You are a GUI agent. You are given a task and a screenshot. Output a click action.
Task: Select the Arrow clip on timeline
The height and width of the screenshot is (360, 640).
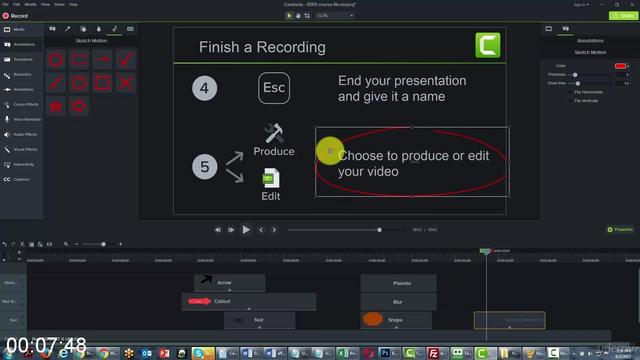(x=229, y=282)
